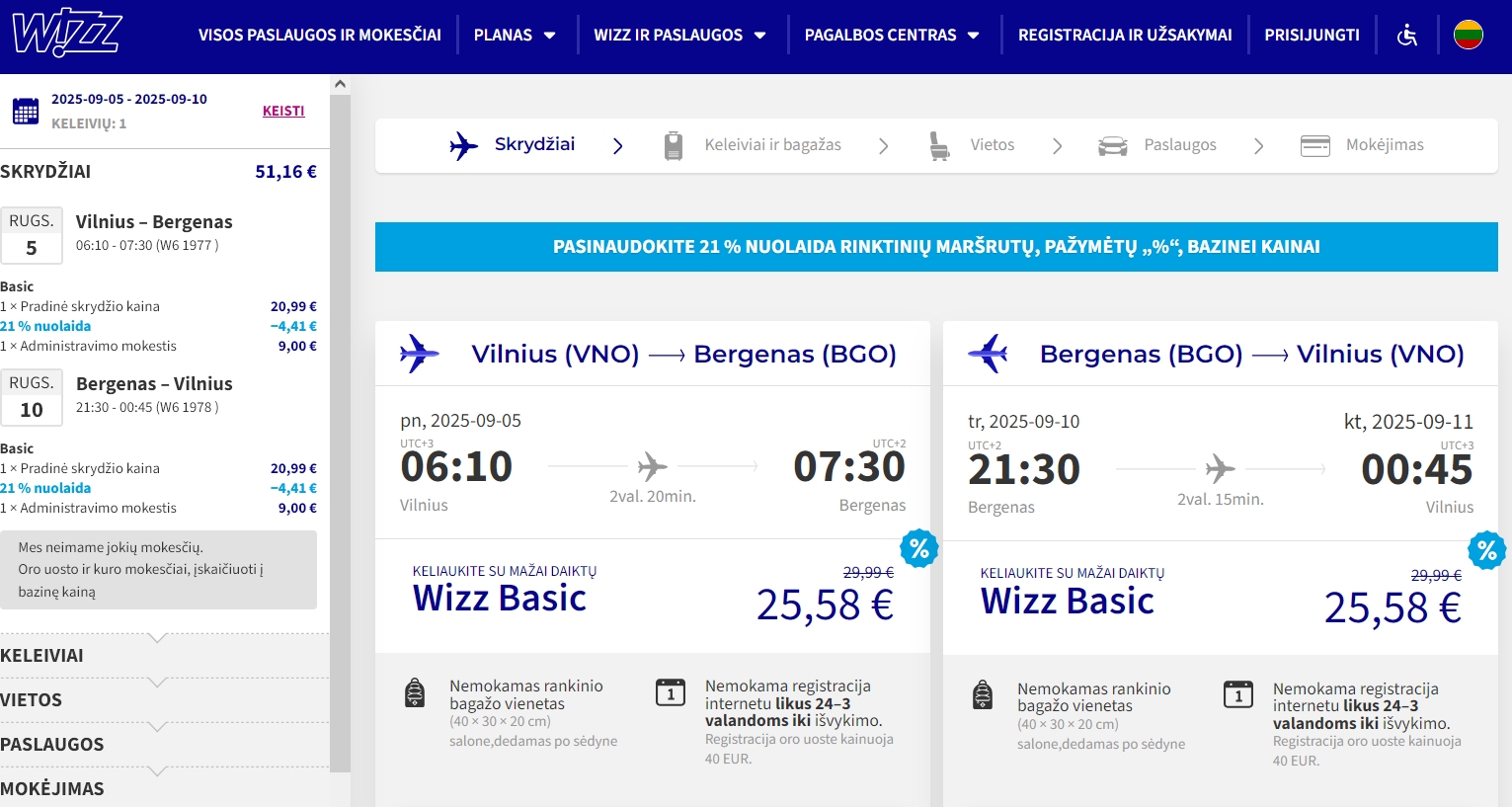
Task: Click percent discount badge on Vilnius–Bergenas fare
Action: point(919,548)
